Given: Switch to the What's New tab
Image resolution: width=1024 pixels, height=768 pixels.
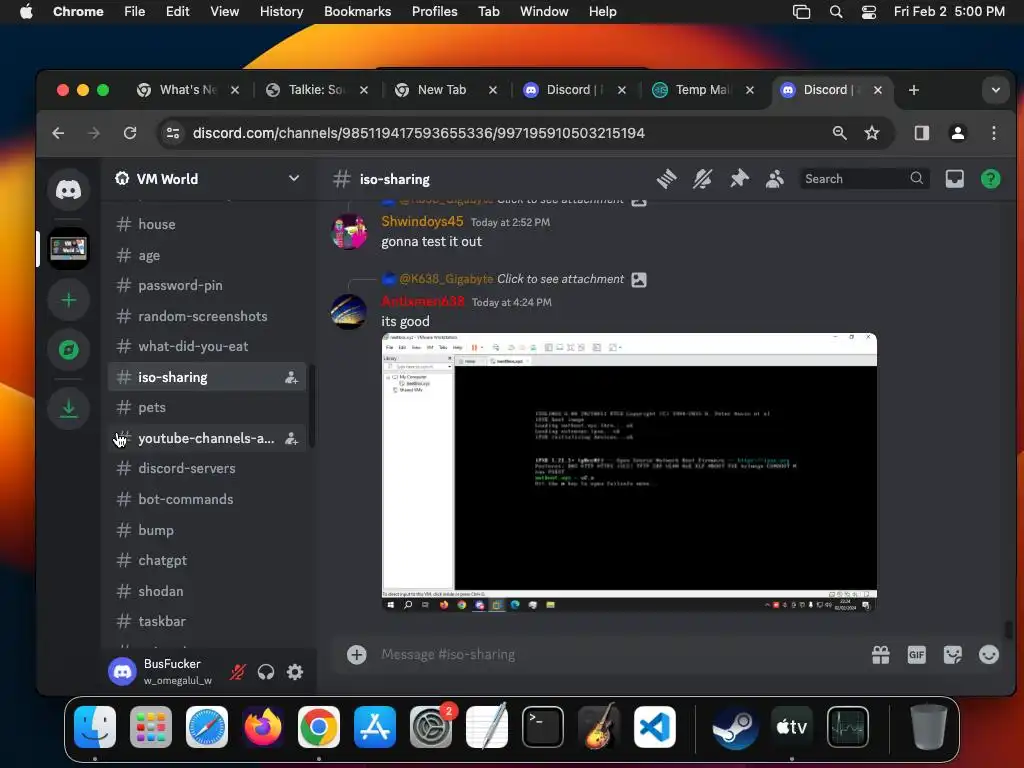Looking at the screenshot, I should (187, 89).
